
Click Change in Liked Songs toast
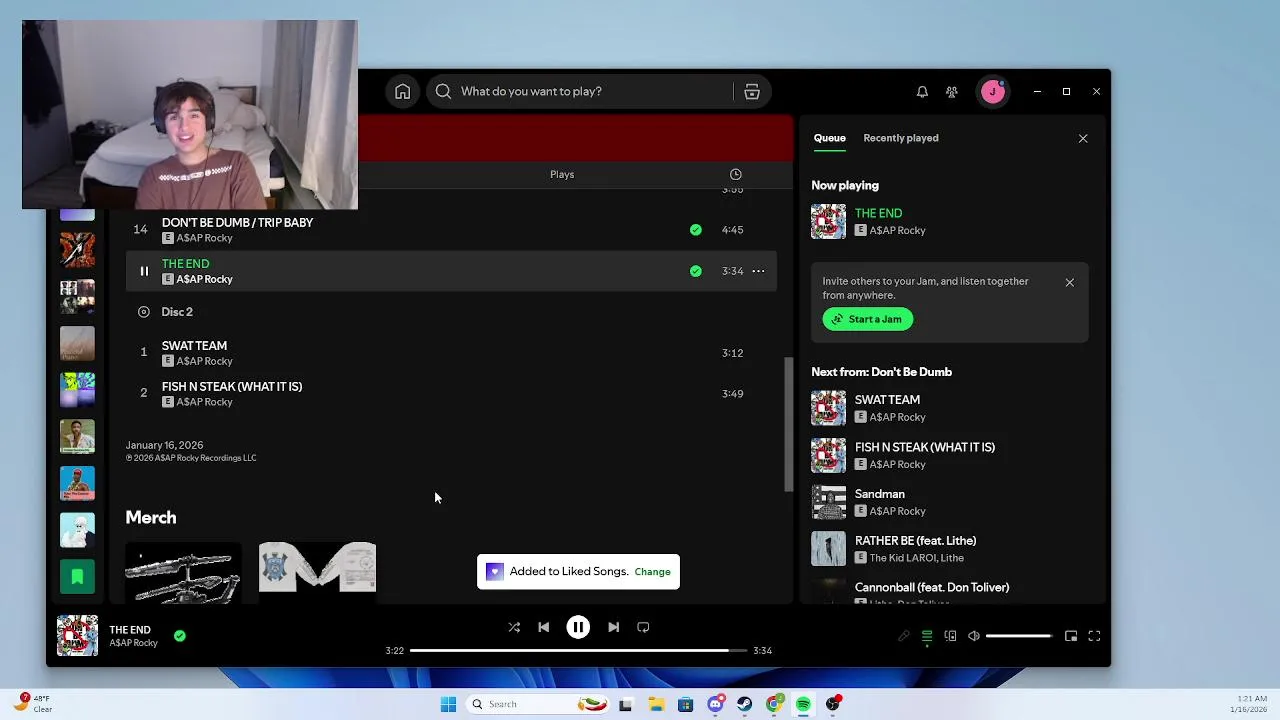point(652,572)
